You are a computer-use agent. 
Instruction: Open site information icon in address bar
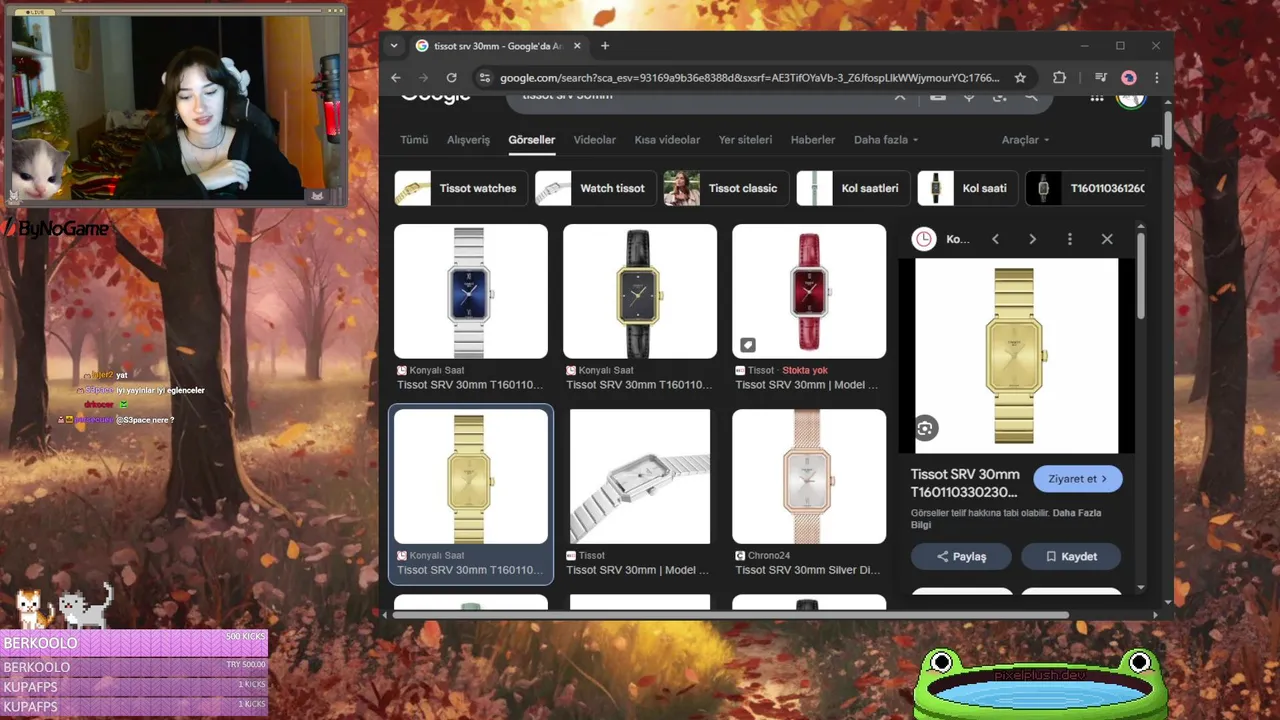[484, 78]
